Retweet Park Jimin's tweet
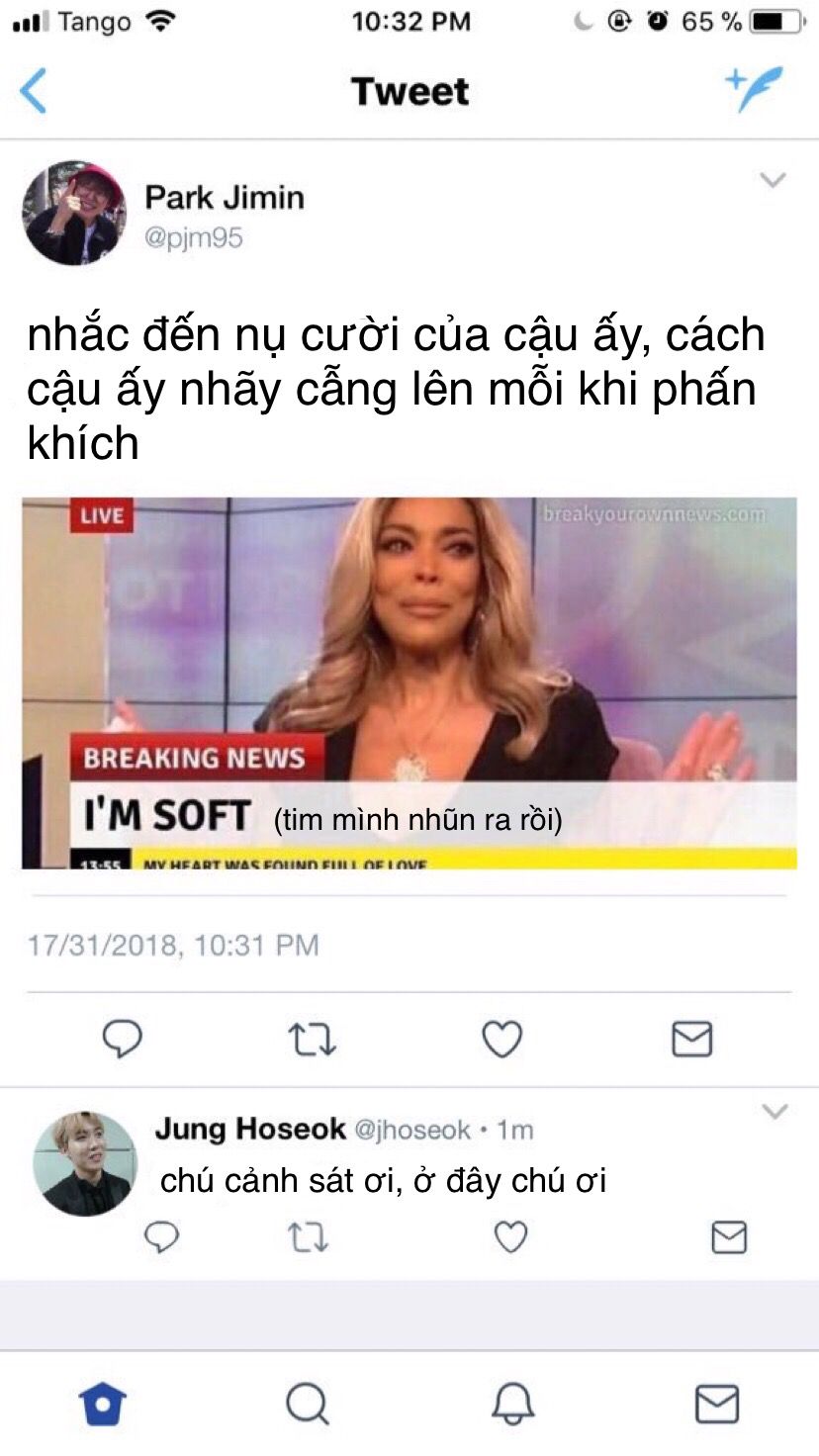Image resolution: width=819 pixels, height=1456 pixels. [x=312, y=1040]
